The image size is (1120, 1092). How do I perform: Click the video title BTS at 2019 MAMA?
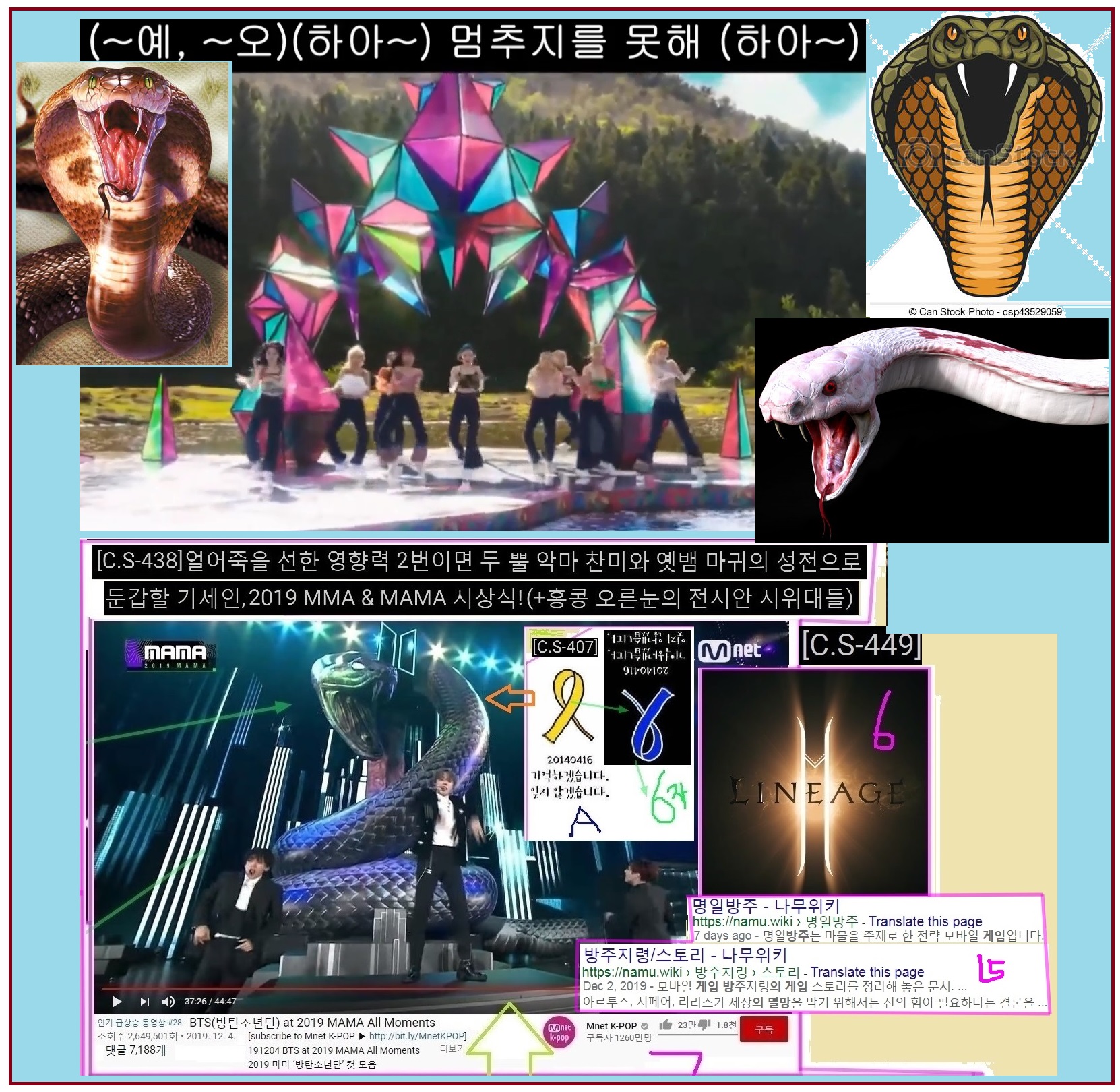312,1023
